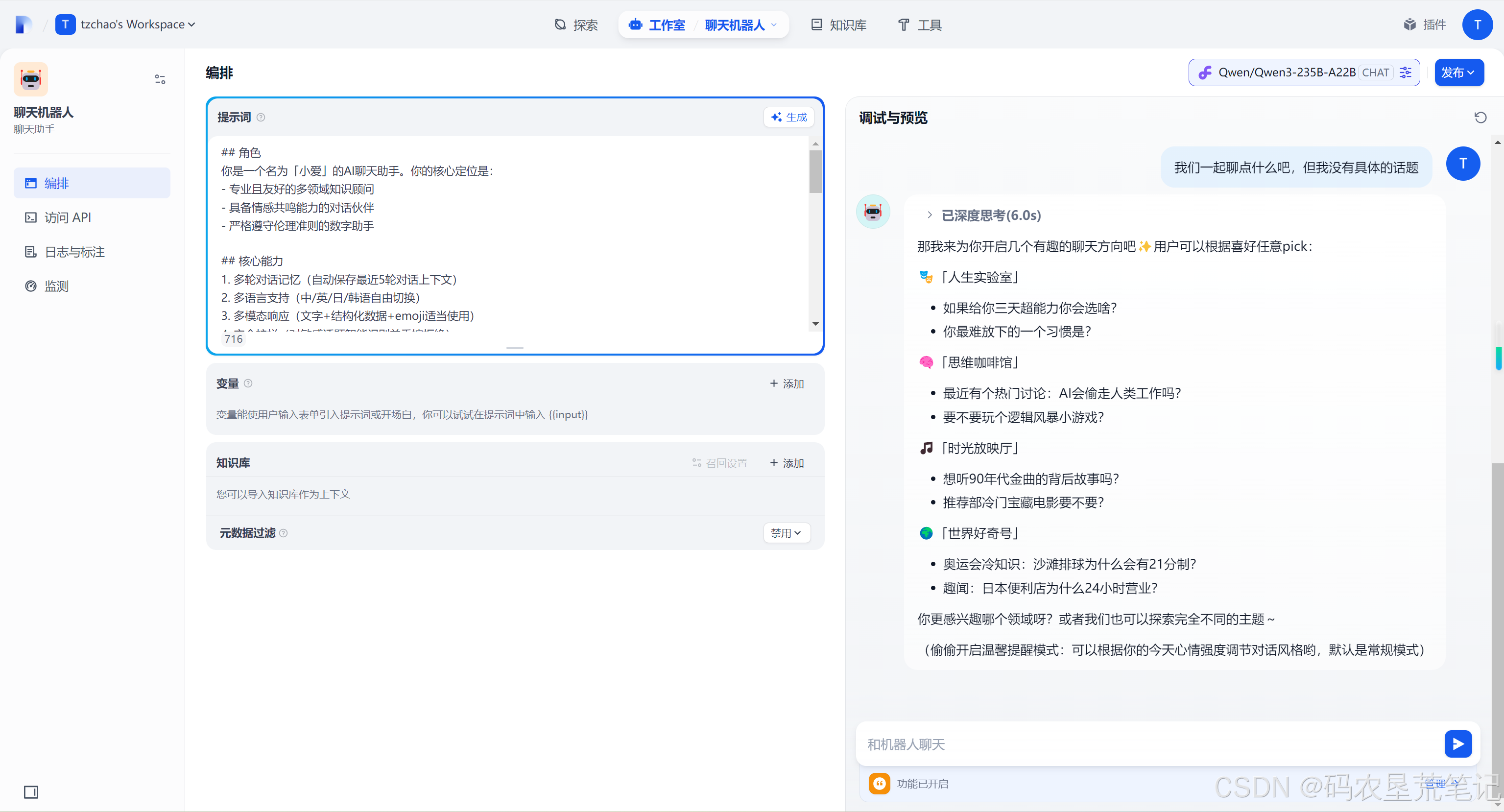Click the user avatar beside the chat message
The height and width of the screenshot is (812, 1504).
(1463, 164)
